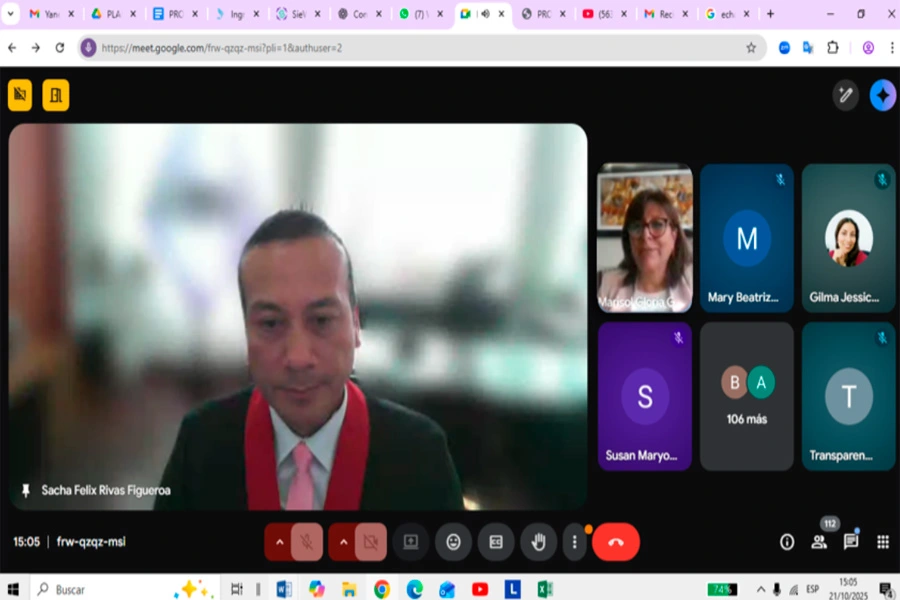Toggle closed captions in the call bar
Screen dimensions: 900x600
click(495, 542)
